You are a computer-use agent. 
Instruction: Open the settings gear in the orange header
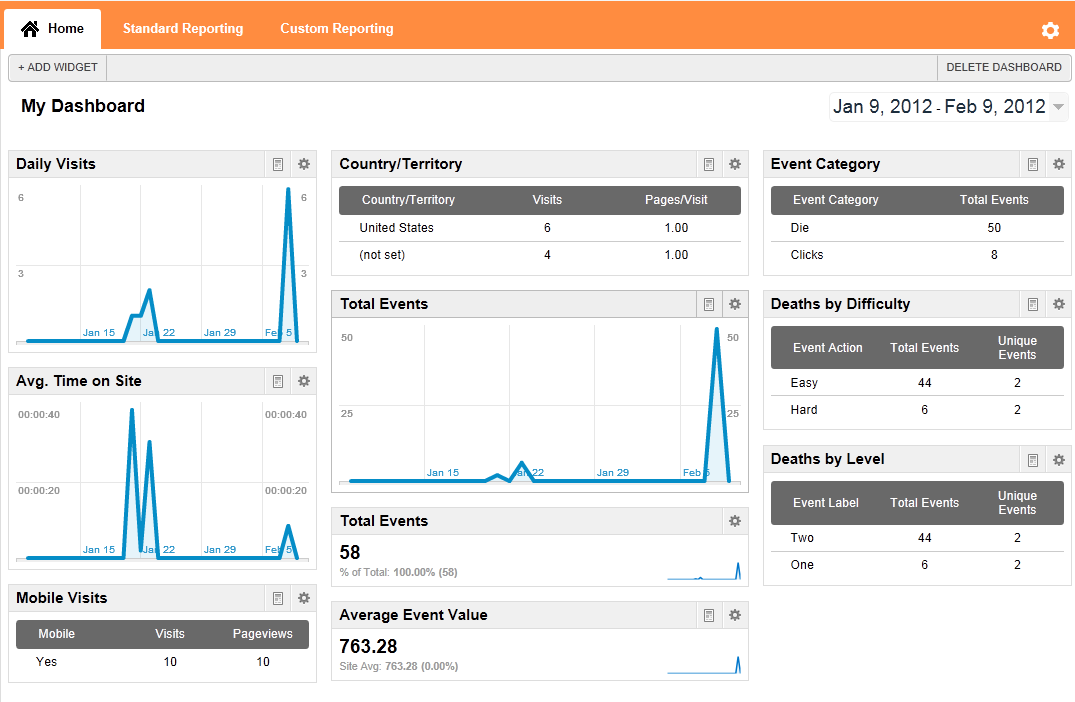point(1050,29)
